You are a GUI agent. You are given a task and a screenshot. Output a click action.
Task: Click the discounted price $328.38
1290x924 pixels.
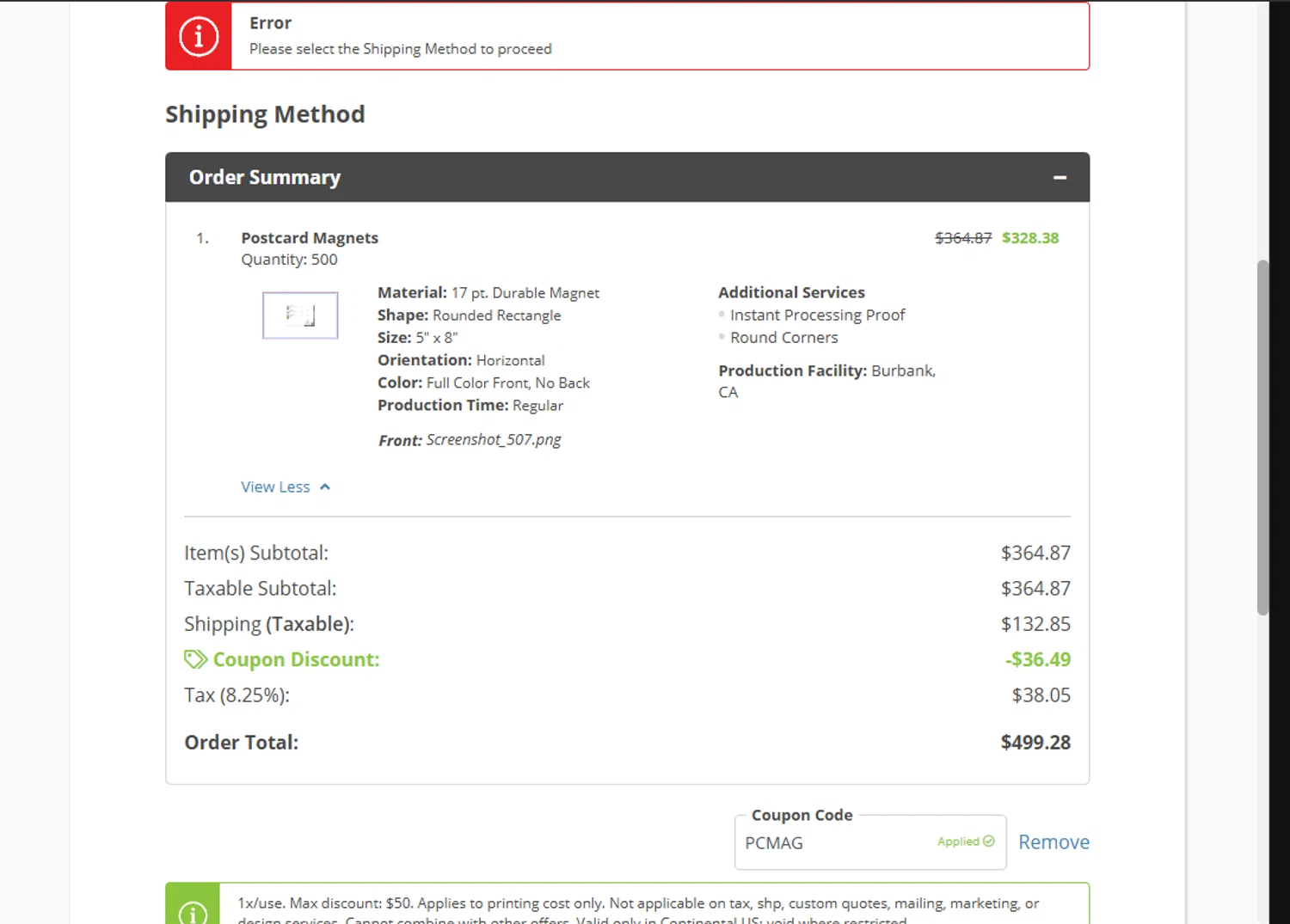click(1030, 238)
